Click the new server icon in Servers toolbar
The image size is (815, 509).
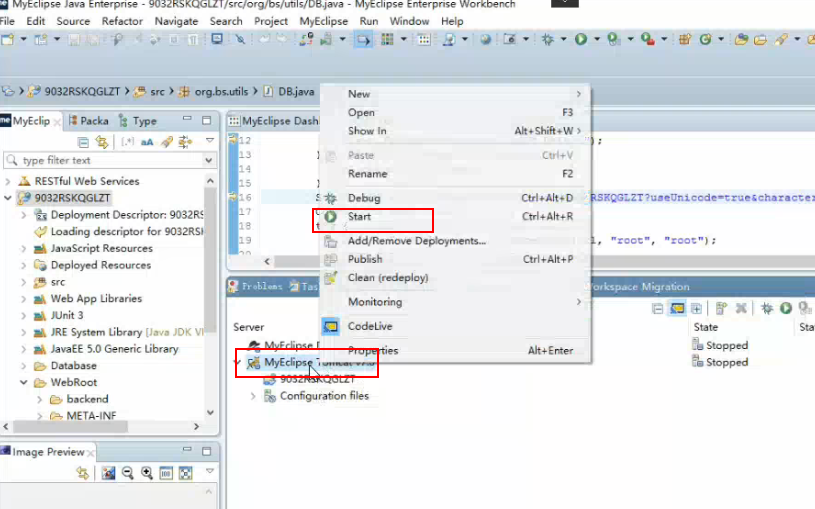pyautogui.click(x=721, y=308)
